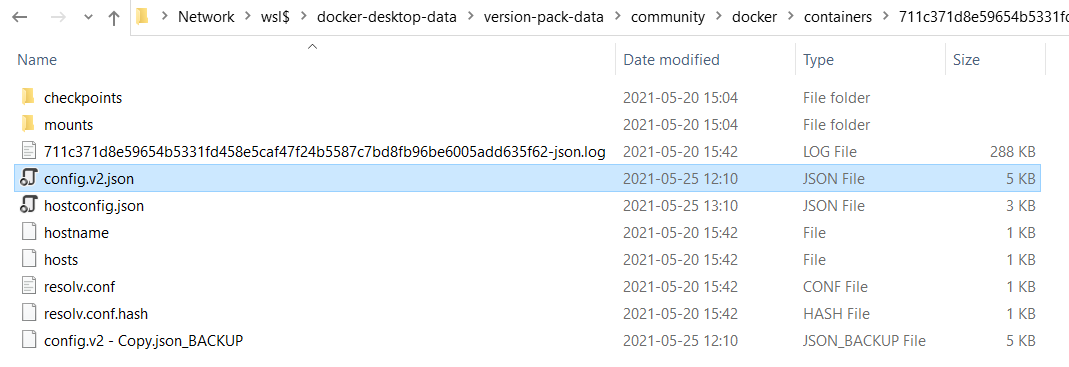Screen dimensions: 1069x367
Task: Select the mounts folder icon
Action: click(x=28, y=124)
